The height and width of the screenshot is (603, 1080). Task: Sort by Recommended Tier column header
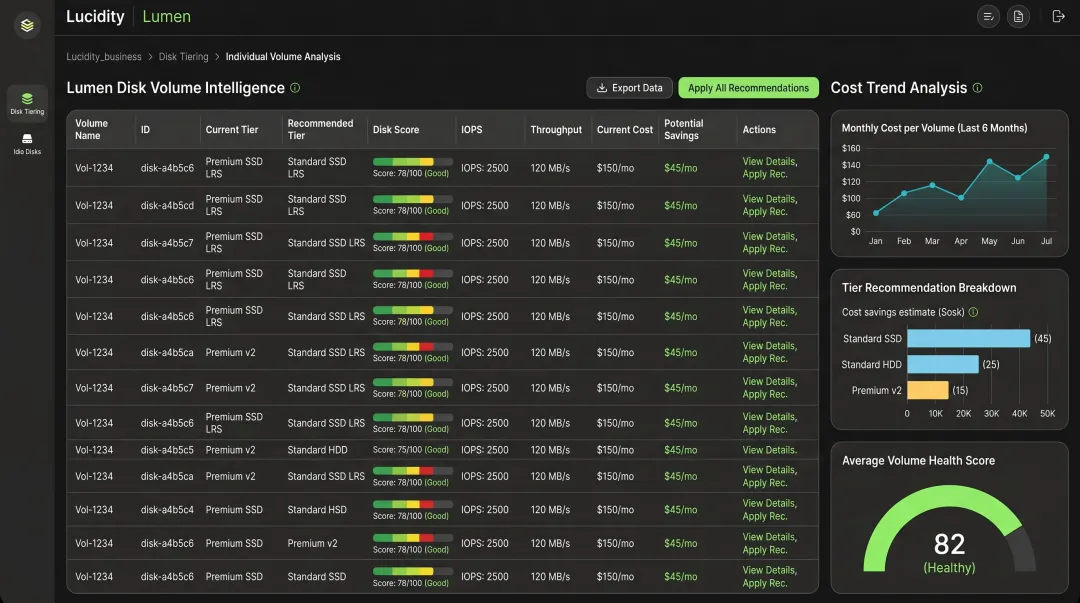tap(320, 130)
